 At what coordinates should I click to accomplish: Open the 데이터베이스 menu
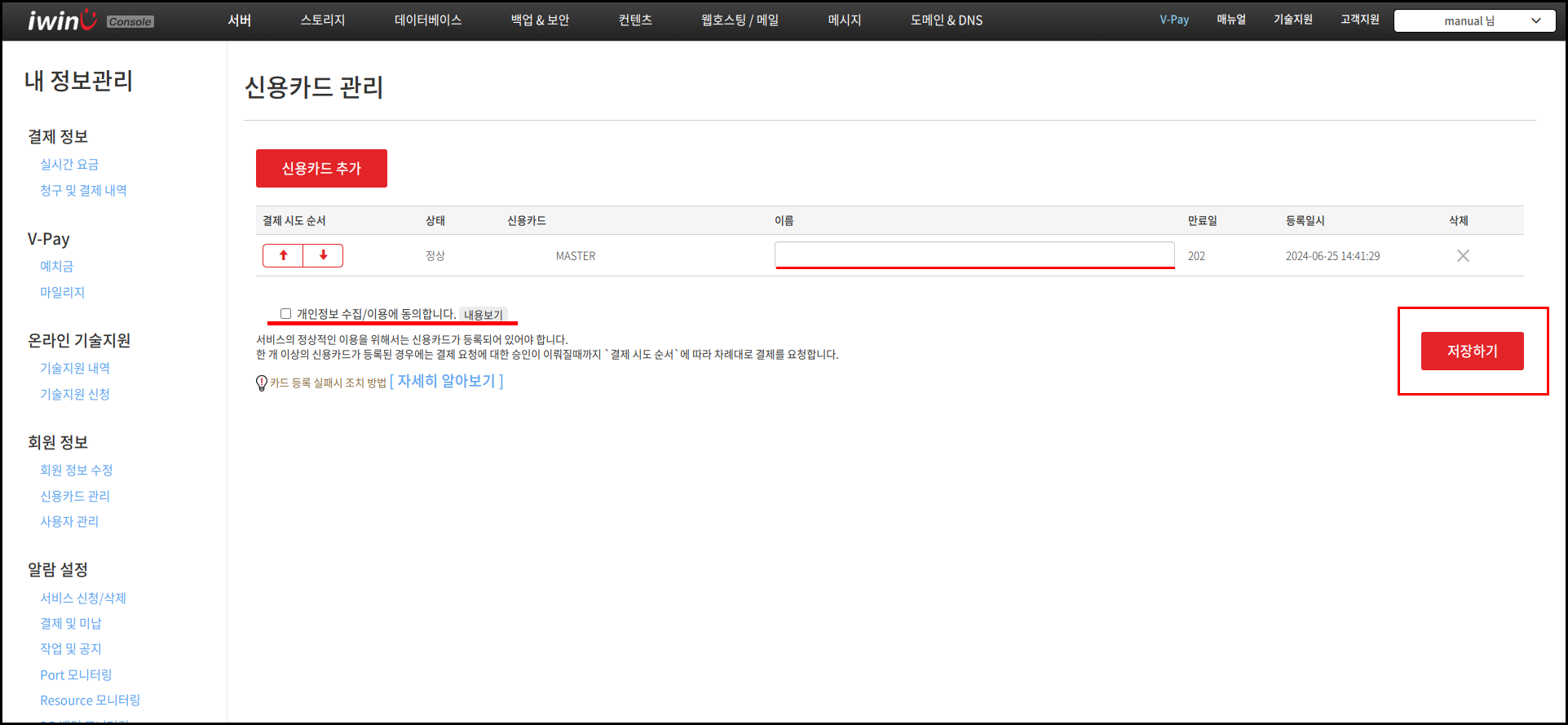428,20
